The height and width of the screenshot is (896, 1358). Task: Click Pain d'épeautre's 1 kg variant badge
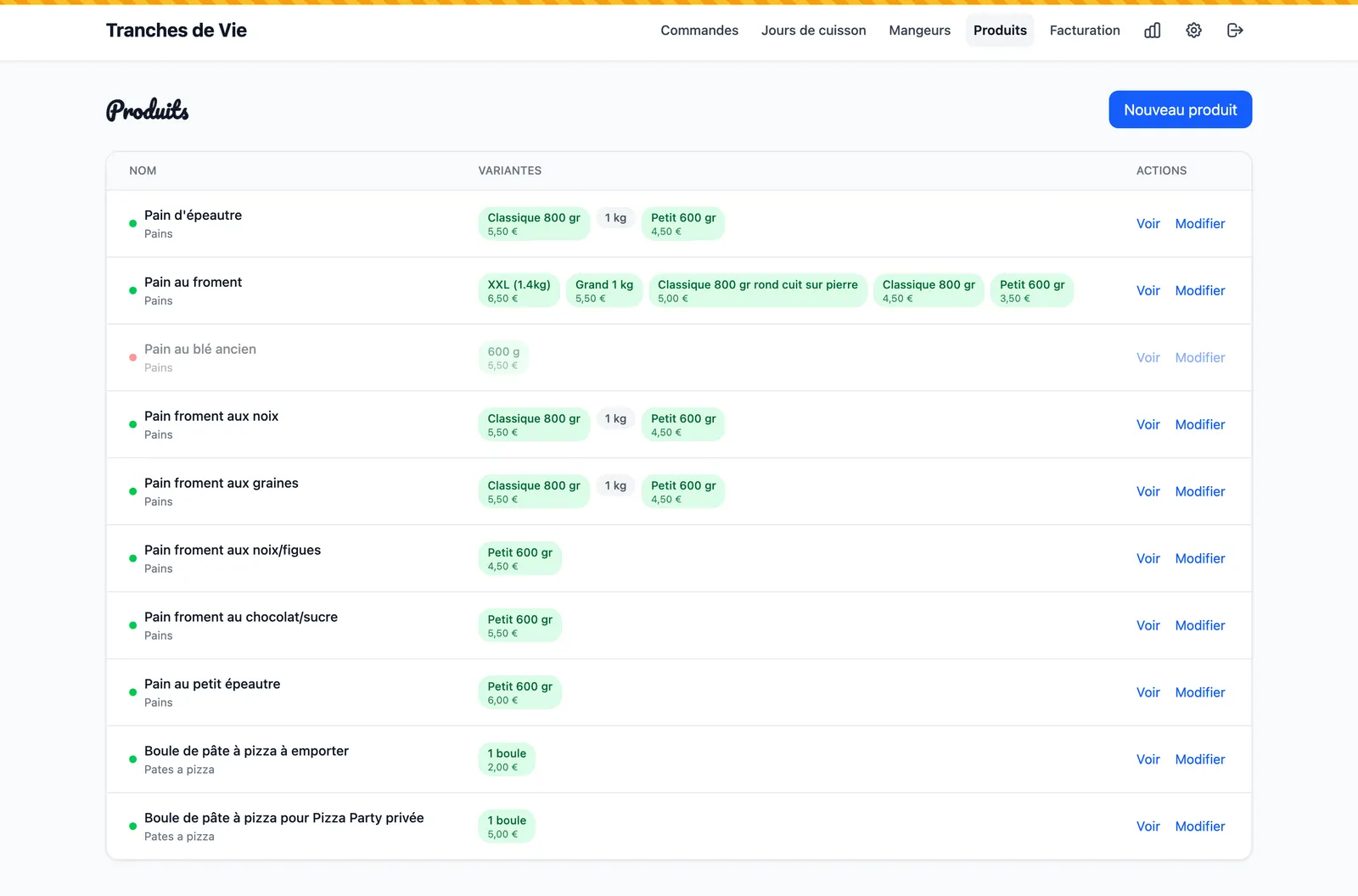point(615,218)
